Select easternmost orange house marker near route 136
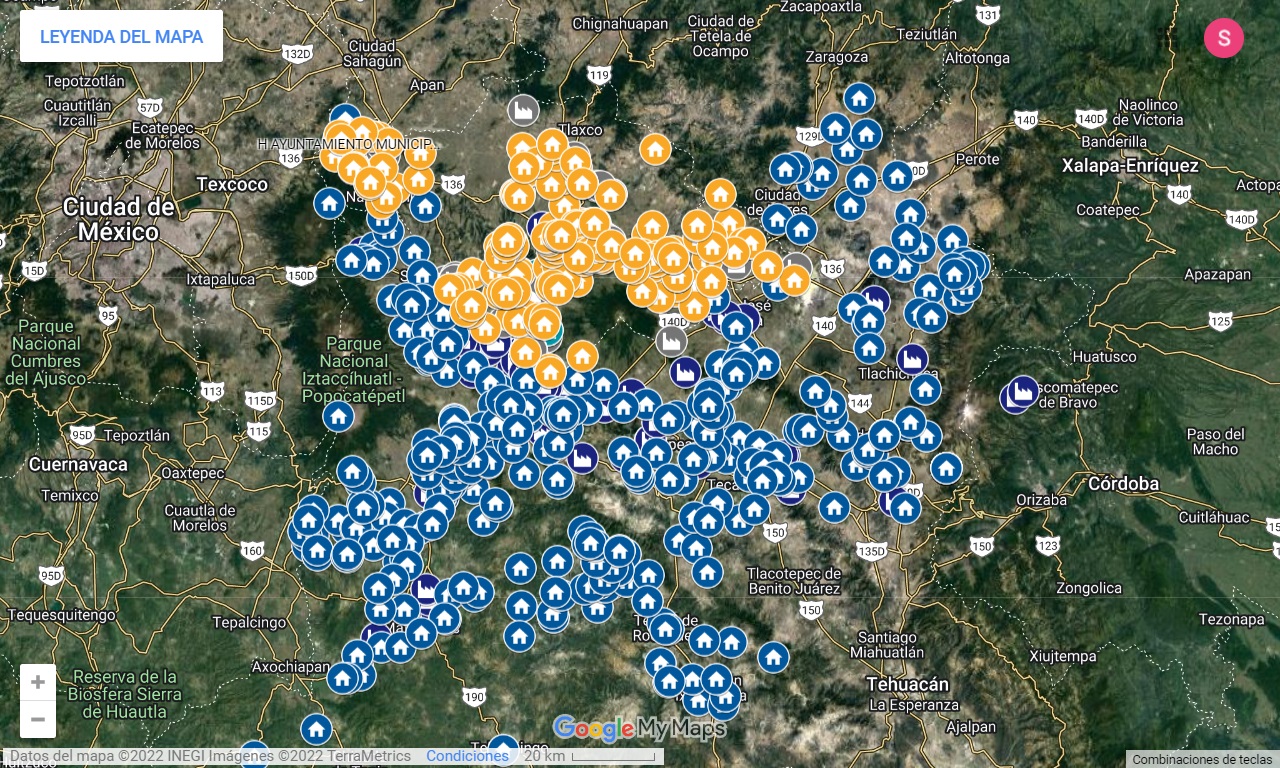The height and width of the screenshot is (768, 1280). (x=794, y=280)
